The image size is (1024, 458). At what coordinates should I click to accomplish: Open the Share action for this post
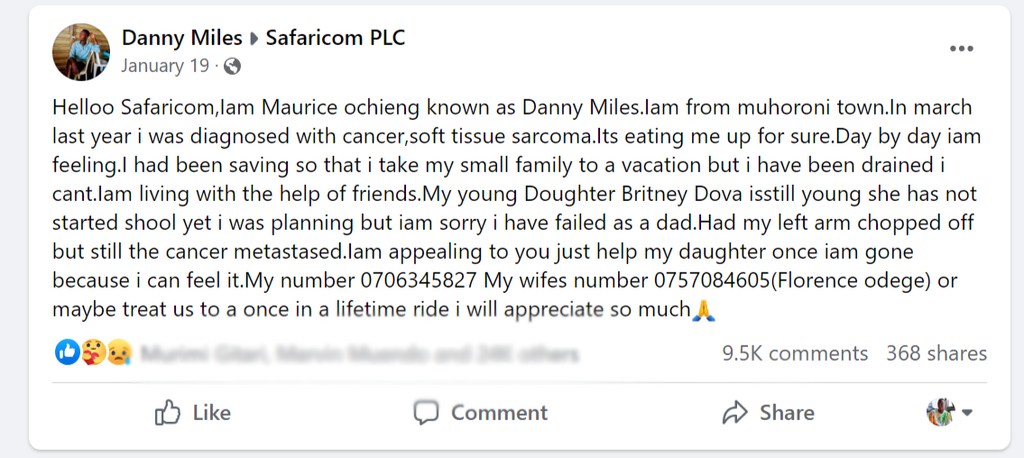point(768,412)
